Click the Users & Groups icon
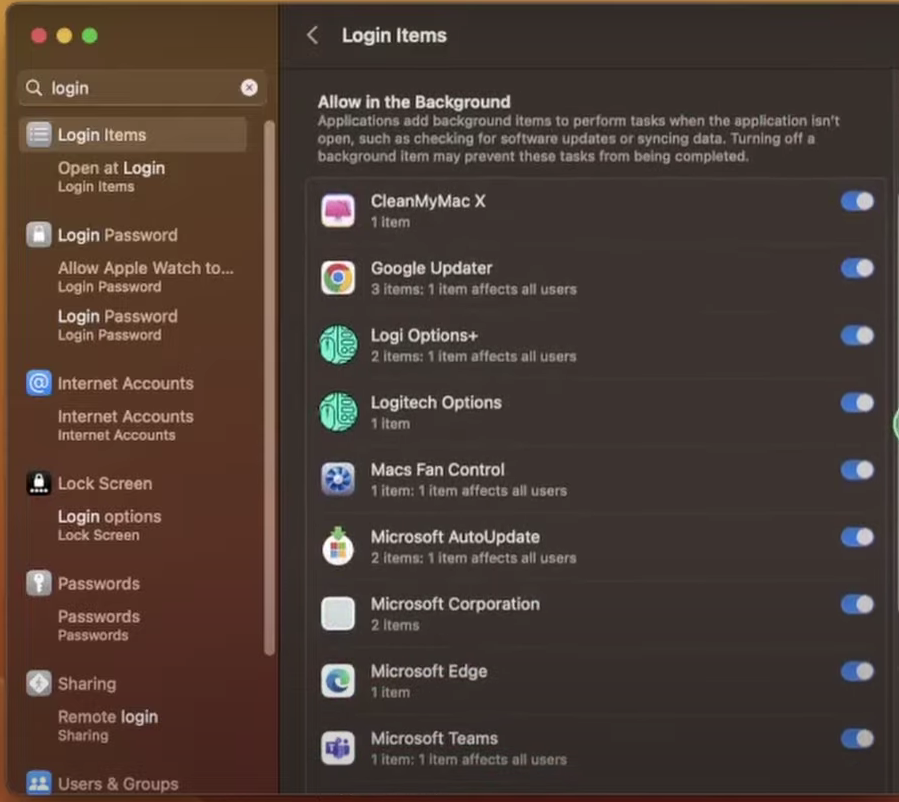 click(x=39, y=783)
